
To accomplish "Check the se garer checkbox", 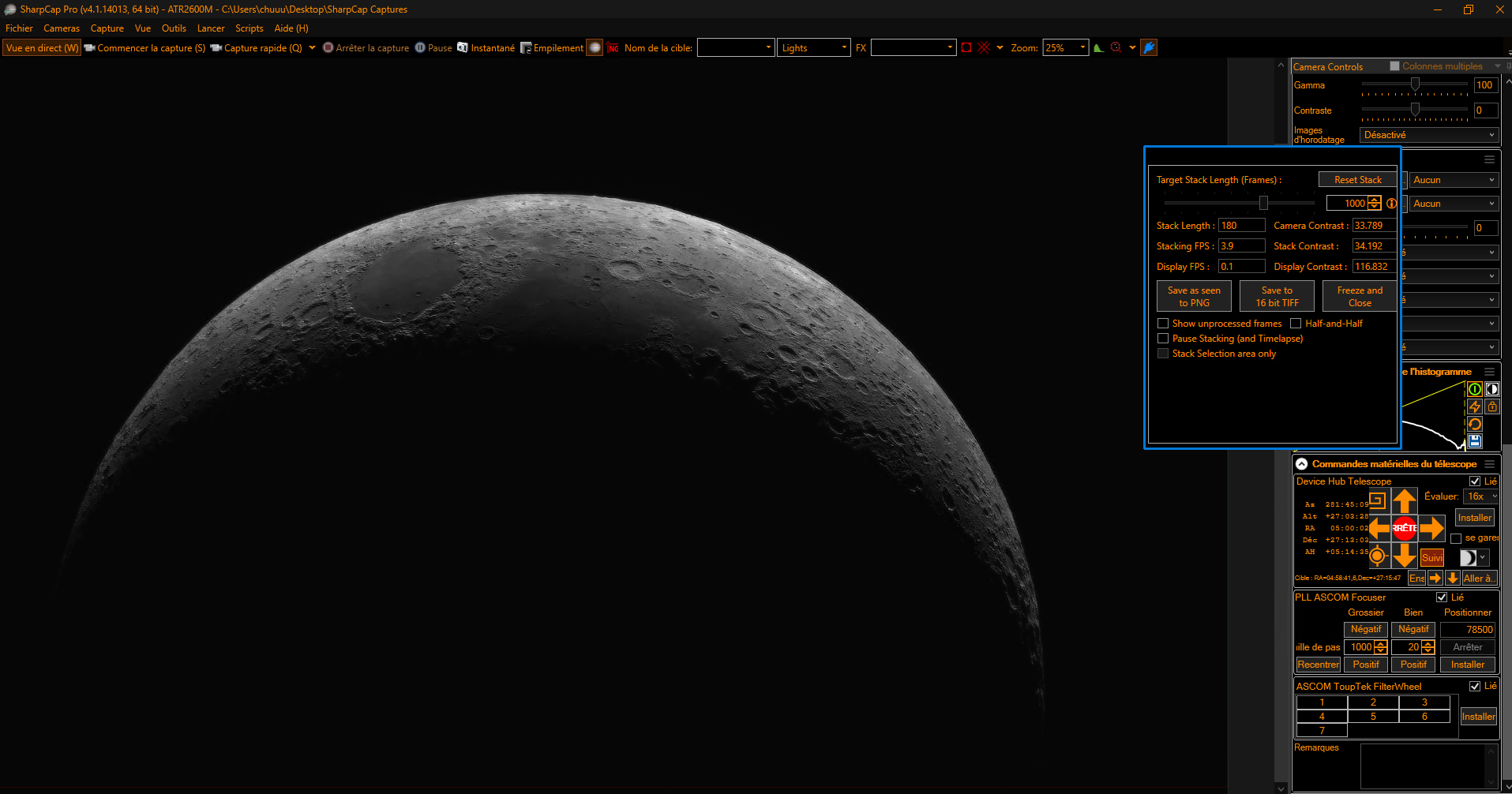I will click(x=1456, y=538).
